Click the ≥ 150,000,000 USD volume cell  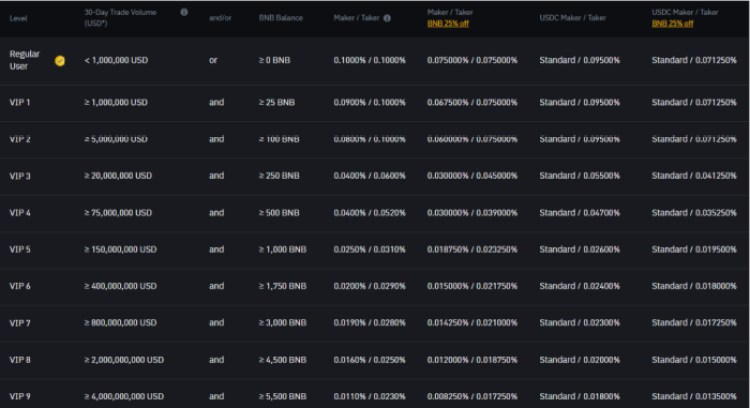tap(121, 249)
